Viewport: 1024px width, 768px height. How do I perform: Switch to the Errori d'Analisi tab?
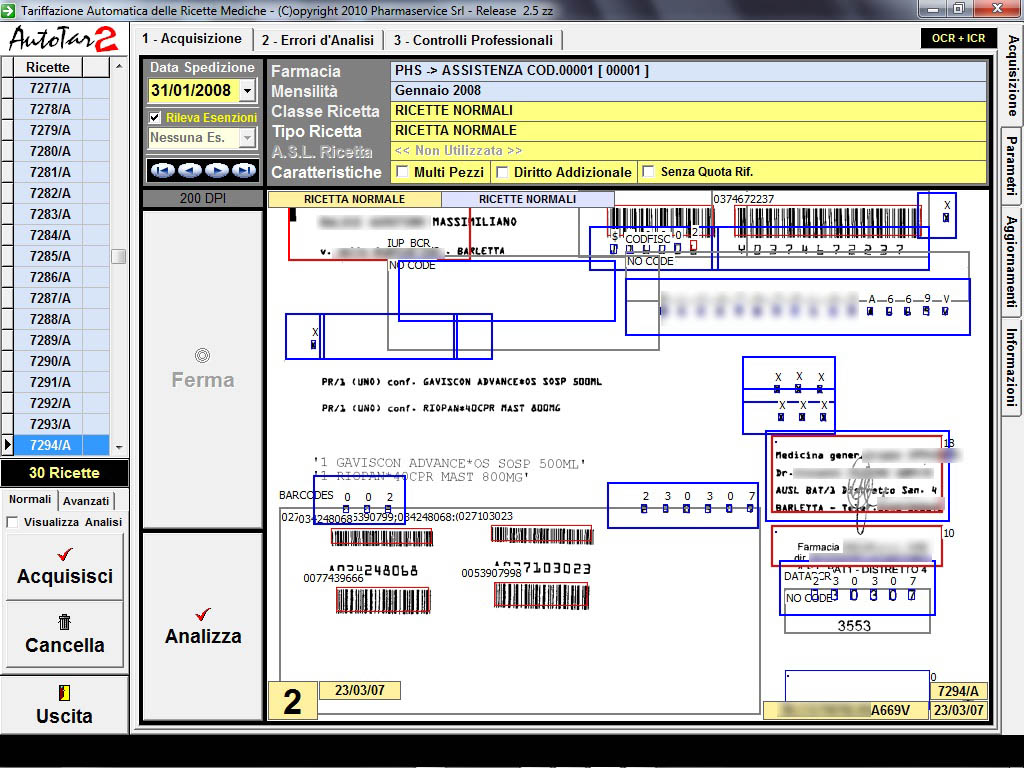tap(317, 40)
